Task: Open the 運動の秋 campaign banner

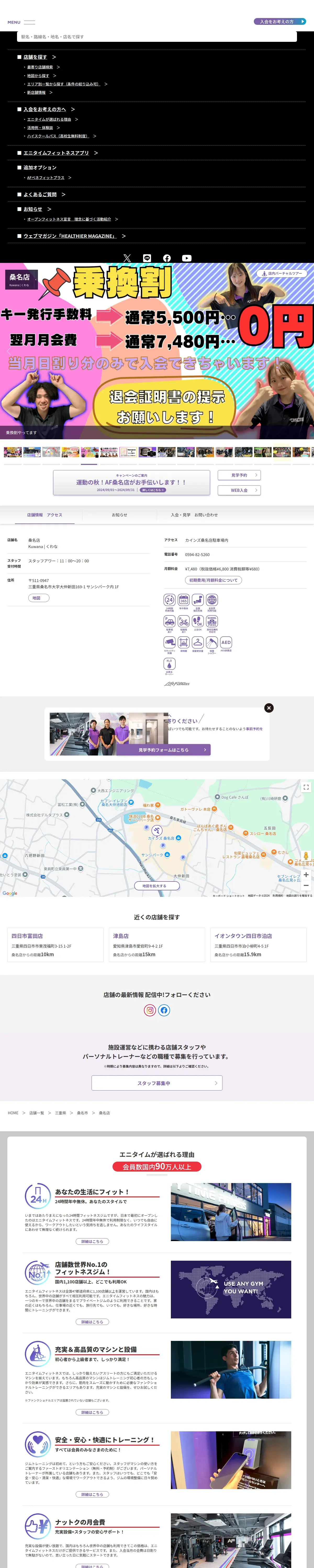Action: tap(131, 483)
